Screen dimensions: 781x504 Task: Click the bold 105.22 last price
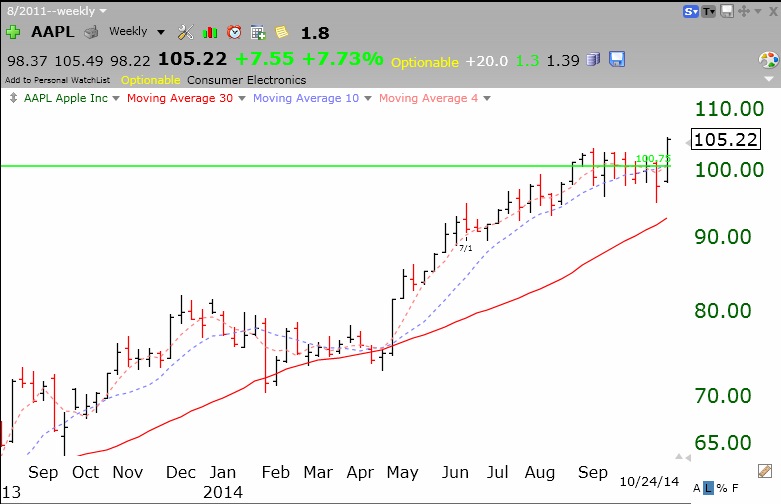tap(192, 59)
